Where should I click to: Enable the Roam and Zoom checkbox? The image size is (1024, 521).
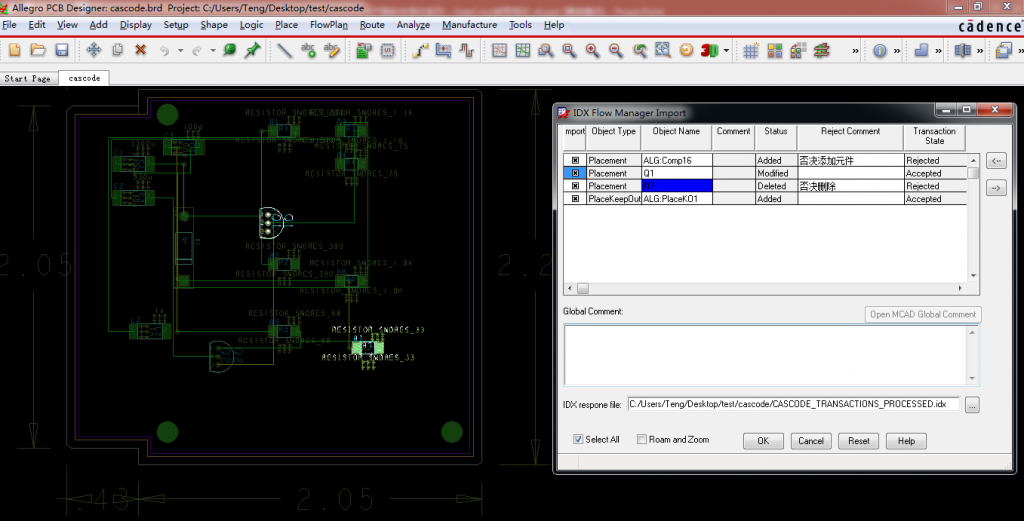click(642, 439)
